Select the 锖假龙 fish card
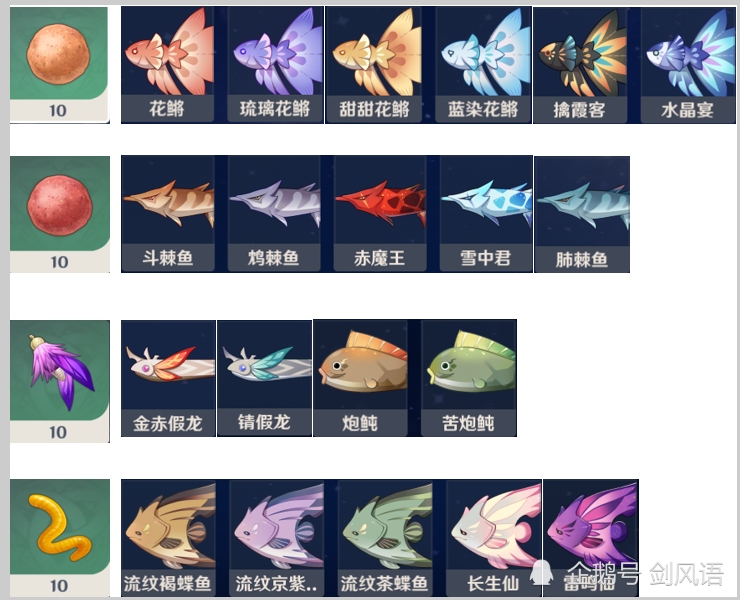 coord(264,378)
